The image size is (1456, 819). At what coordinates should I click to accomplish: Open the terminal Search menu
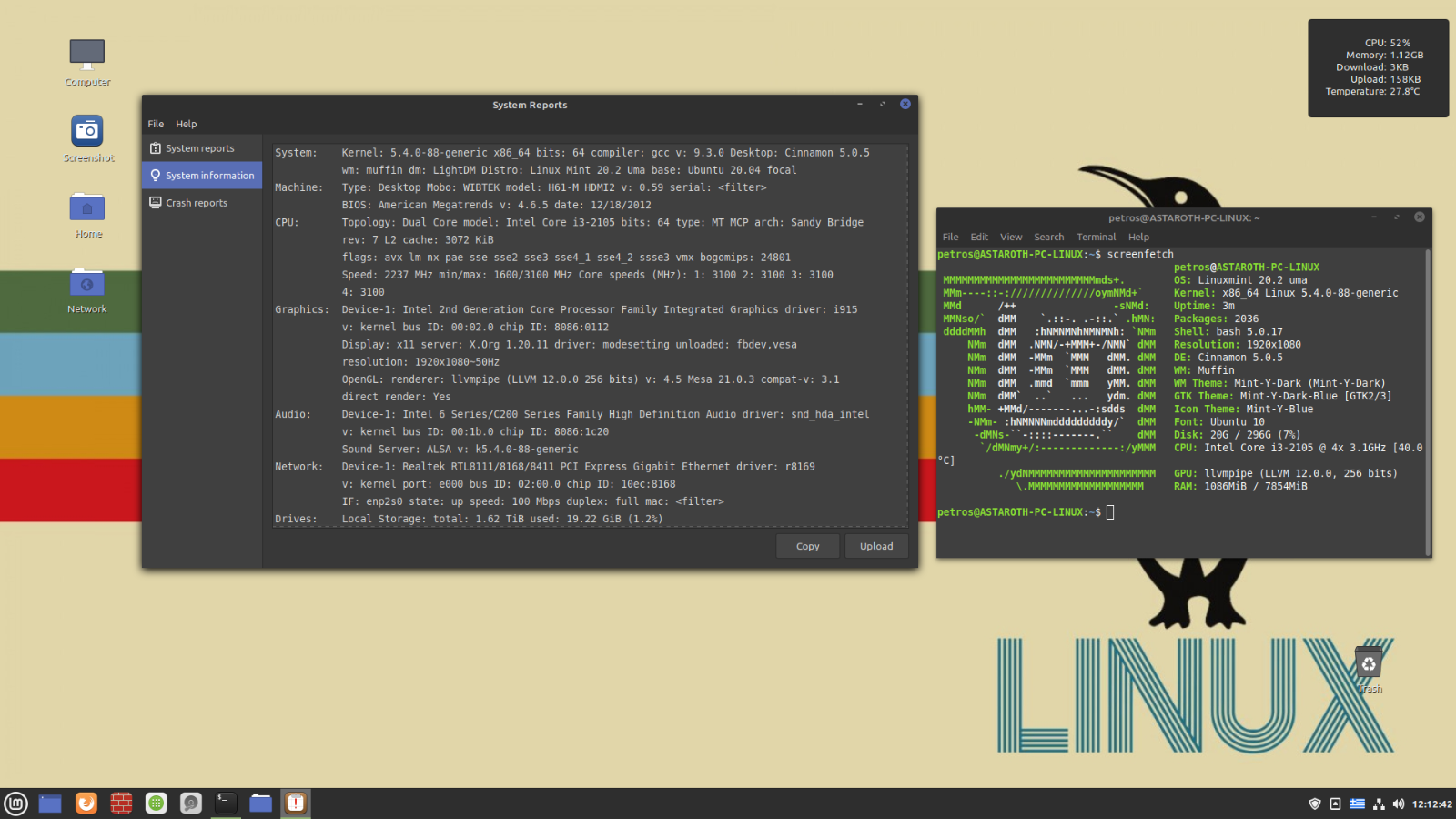coord(1048,237)
